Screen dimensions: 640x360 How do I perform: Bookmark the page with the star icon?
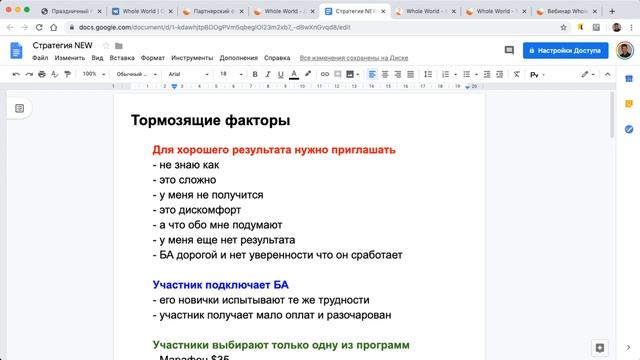point(564,27)
